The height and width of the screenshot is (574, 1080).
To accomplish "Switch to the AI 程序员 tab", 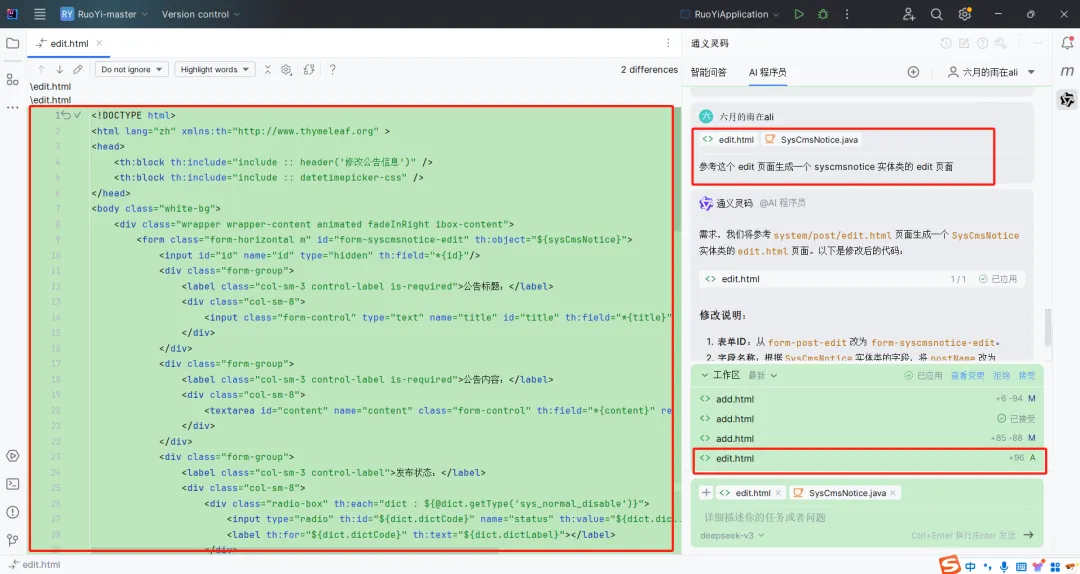I will [x=767, y=72].
